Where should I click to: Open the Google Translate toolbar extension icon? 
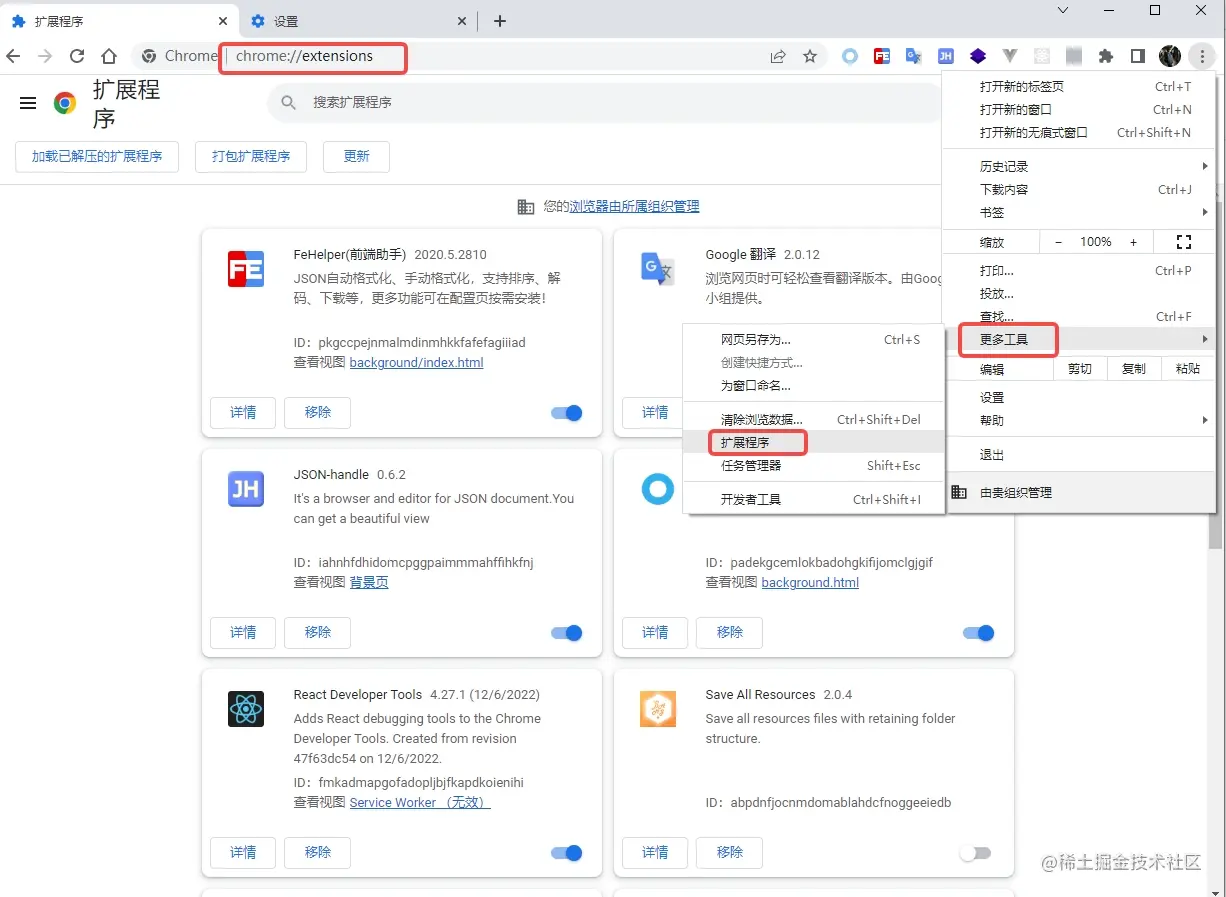(914, 56)
